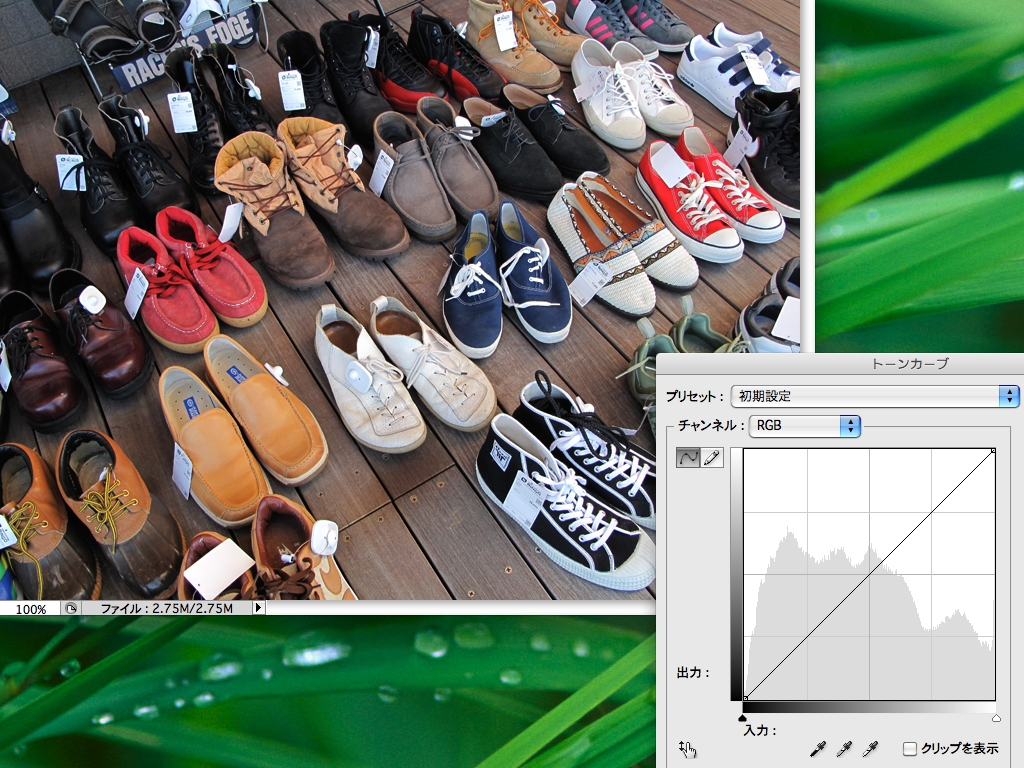Click the ファイル: 2.75M/2.75M status info

166,609
